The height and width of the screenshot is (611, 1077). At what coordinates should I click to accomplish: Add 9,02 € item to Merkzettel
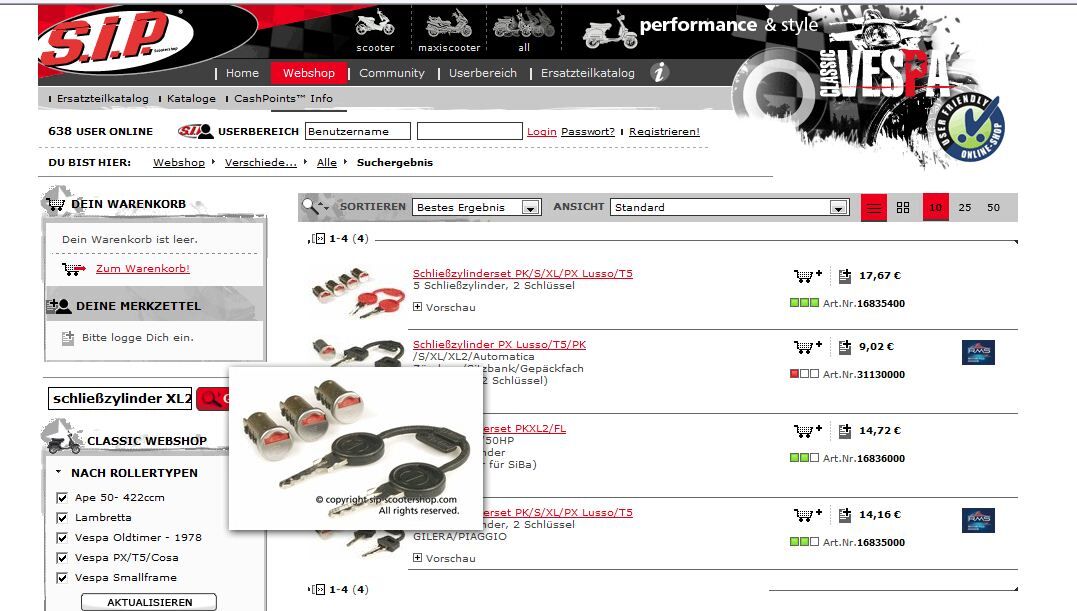845,347
